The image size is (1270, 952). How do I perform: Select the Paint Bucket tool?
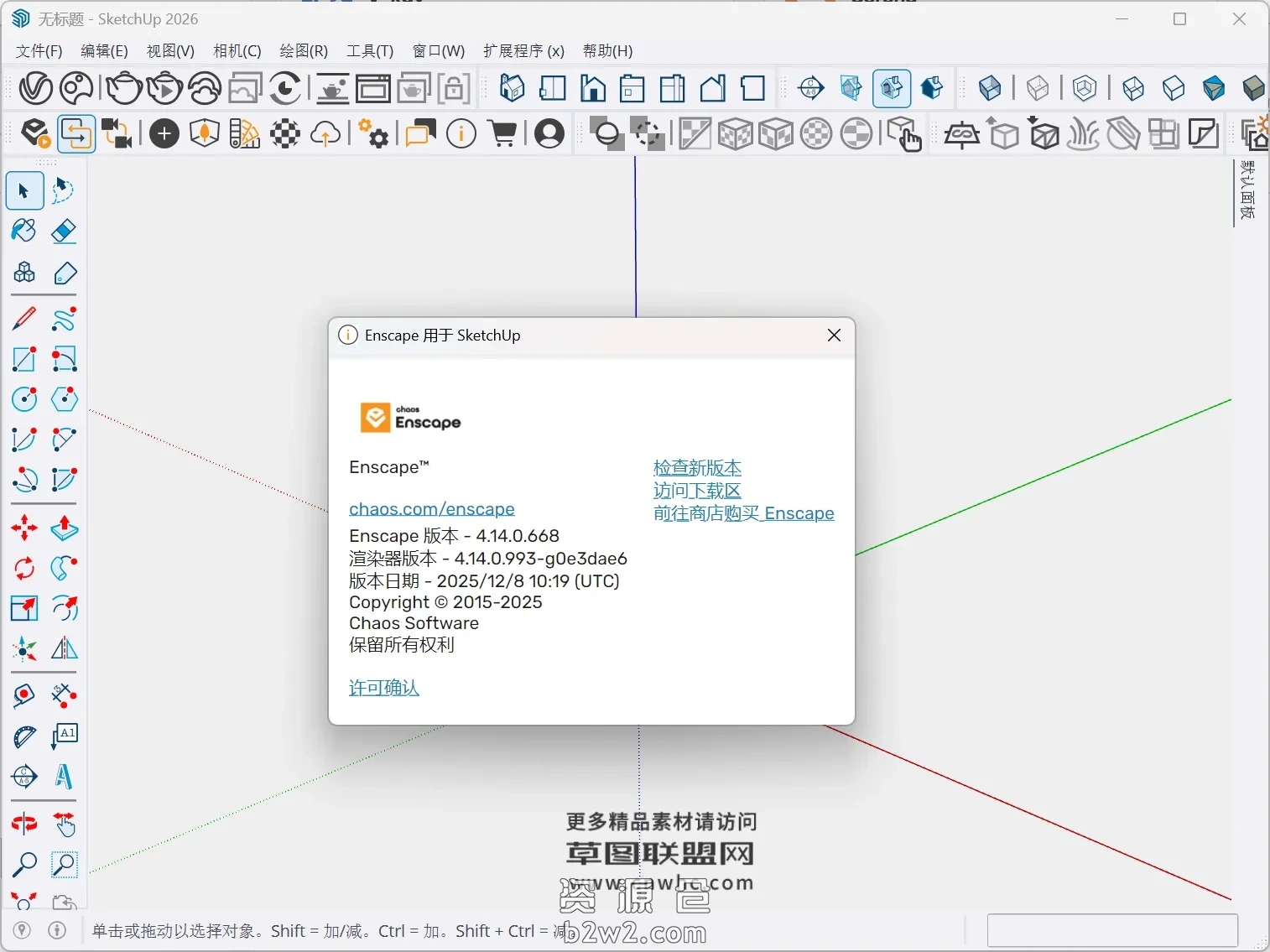(23, 232)
